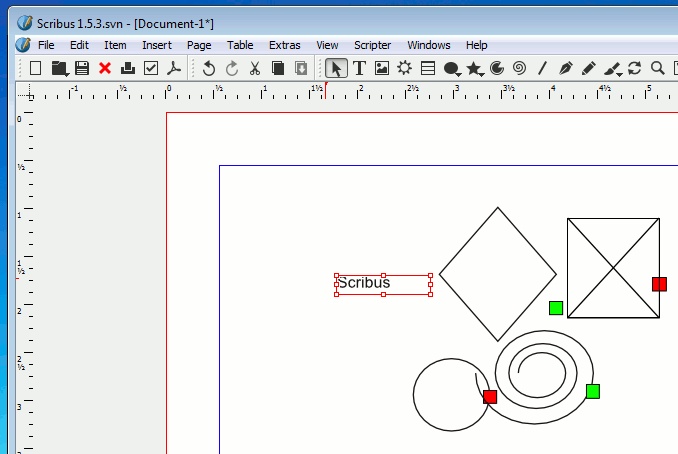
Task: Open the Preflight Verifier checkbox icon
Action: click(x=151, y=68)
